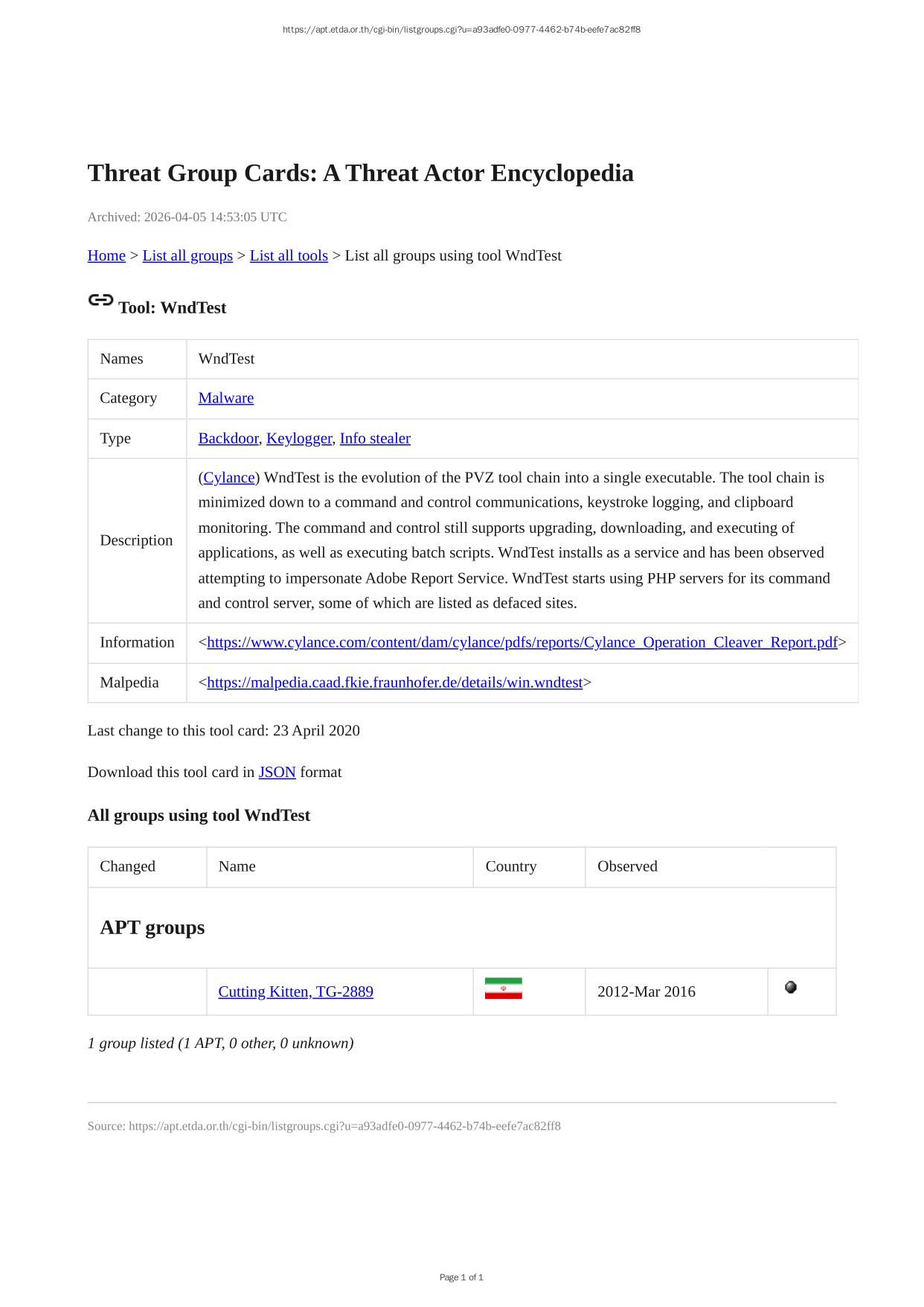The height and width of the screenshot is (1307, 924).
Task: Click the chain link icon beside Tool: WndTest
Action: [100, 300]
